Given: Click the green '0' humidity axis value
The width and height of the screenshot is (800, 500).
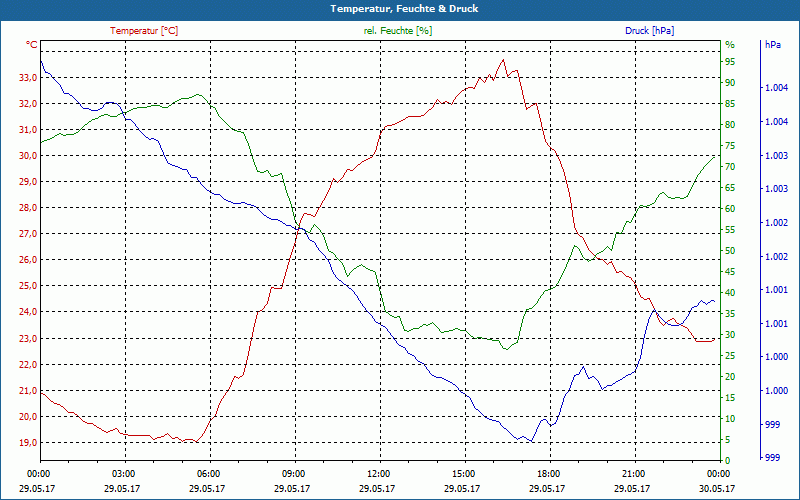Looking at the screenshot, I should tap(728, 461).
